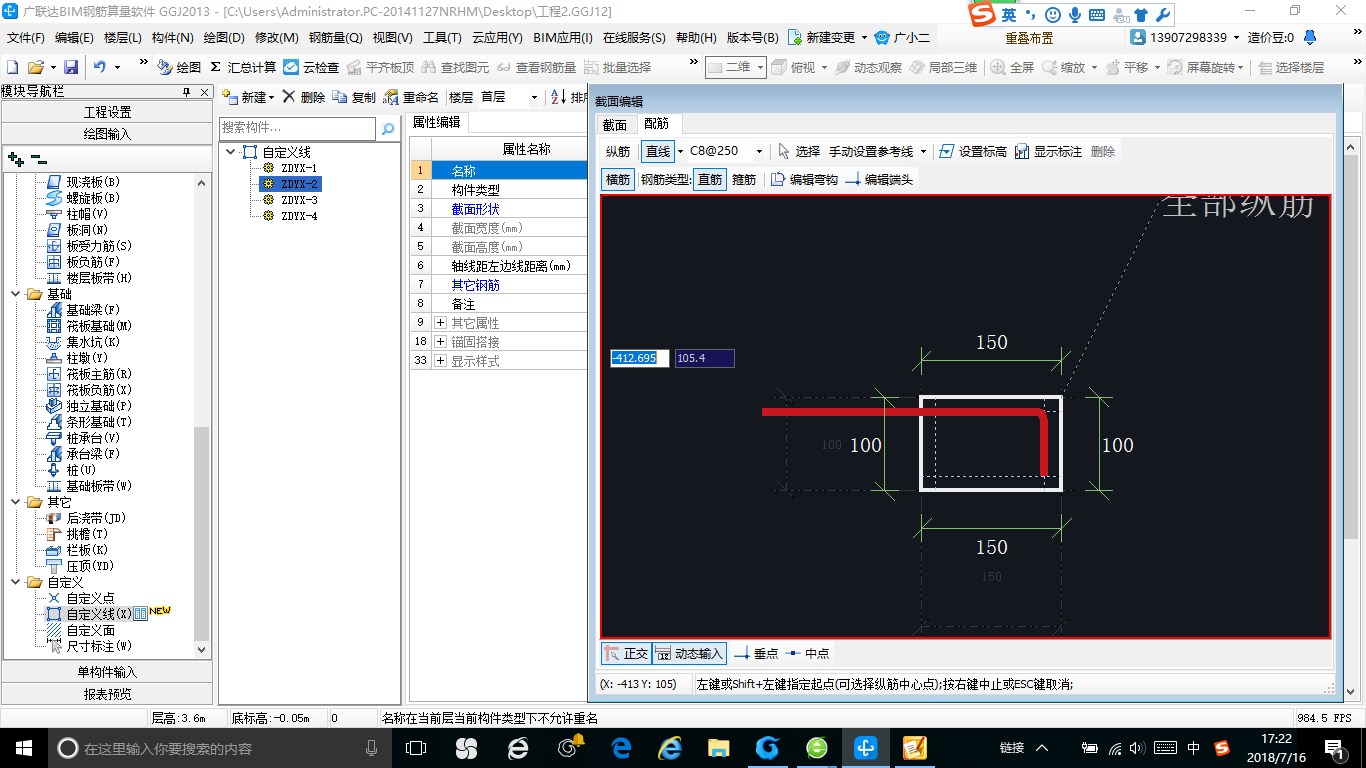Click Microsoft Edge icon in the taskbar

point(622,748)
